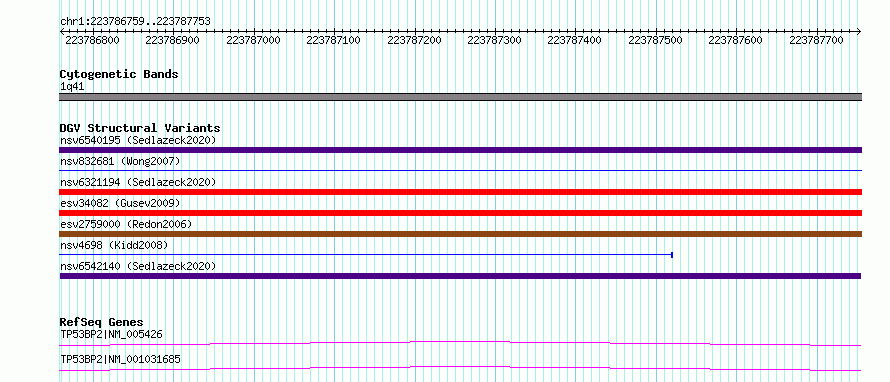Click the chr1:223786759..223787753 region label
Image resolution: width=890 pixels, height=382 pixels.
[135, 22]
